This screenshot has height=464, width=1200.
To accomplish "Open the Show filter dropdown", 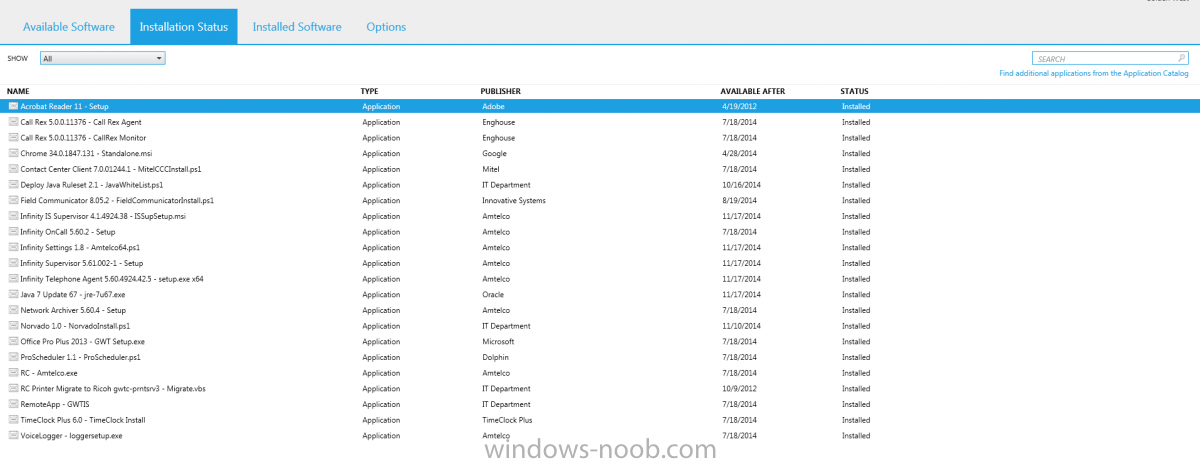I will (102, 59).
